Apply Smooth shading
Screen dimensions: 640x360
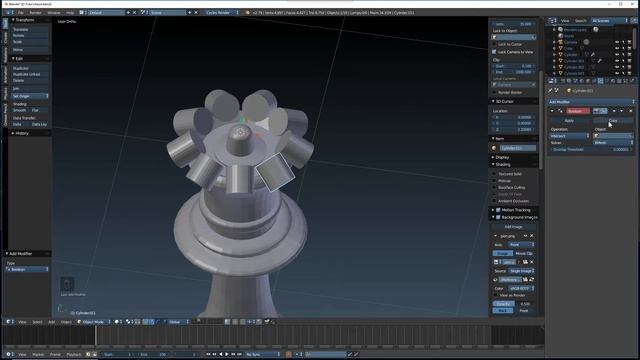pos(20,110)
